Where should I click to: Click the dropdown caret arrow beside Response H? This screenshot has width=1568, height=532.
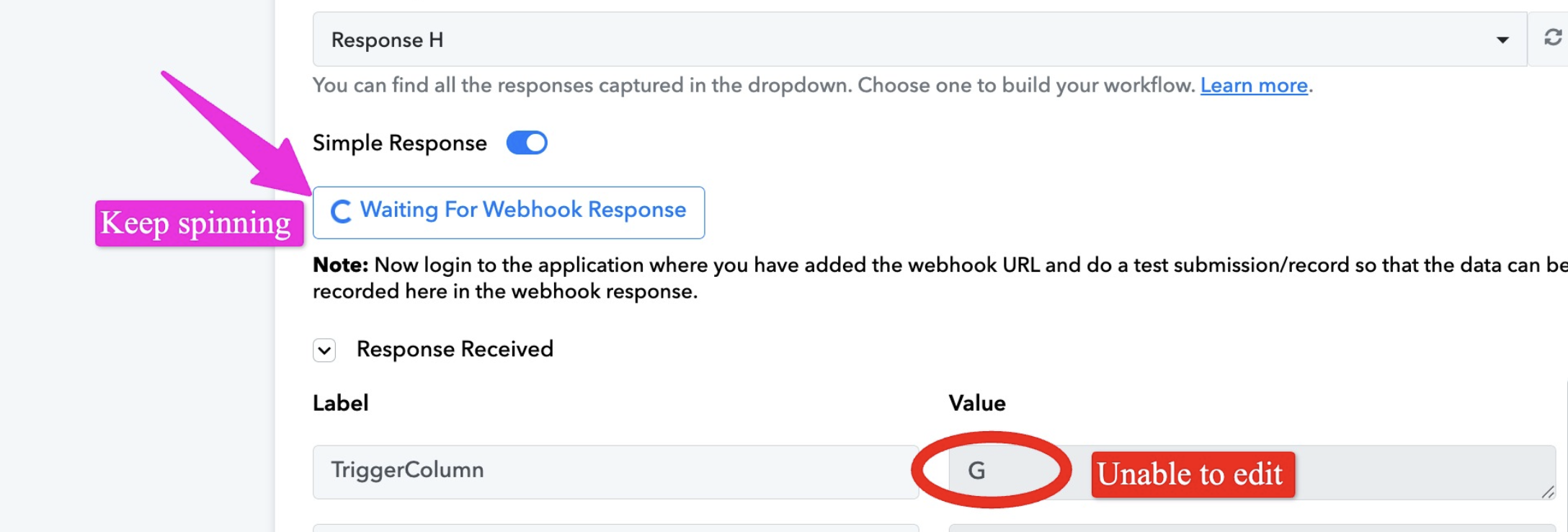coord(1502,40)
